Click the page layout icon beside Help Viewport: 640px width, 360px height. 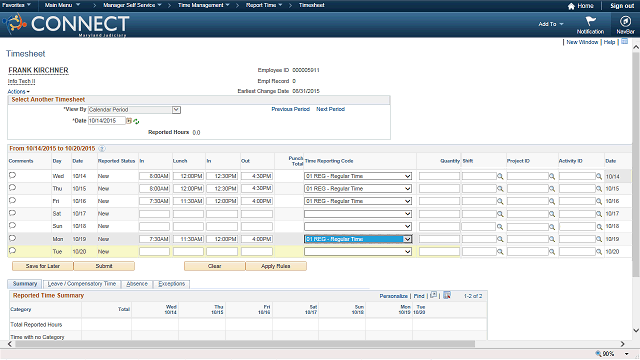click(x=624, y=42)
